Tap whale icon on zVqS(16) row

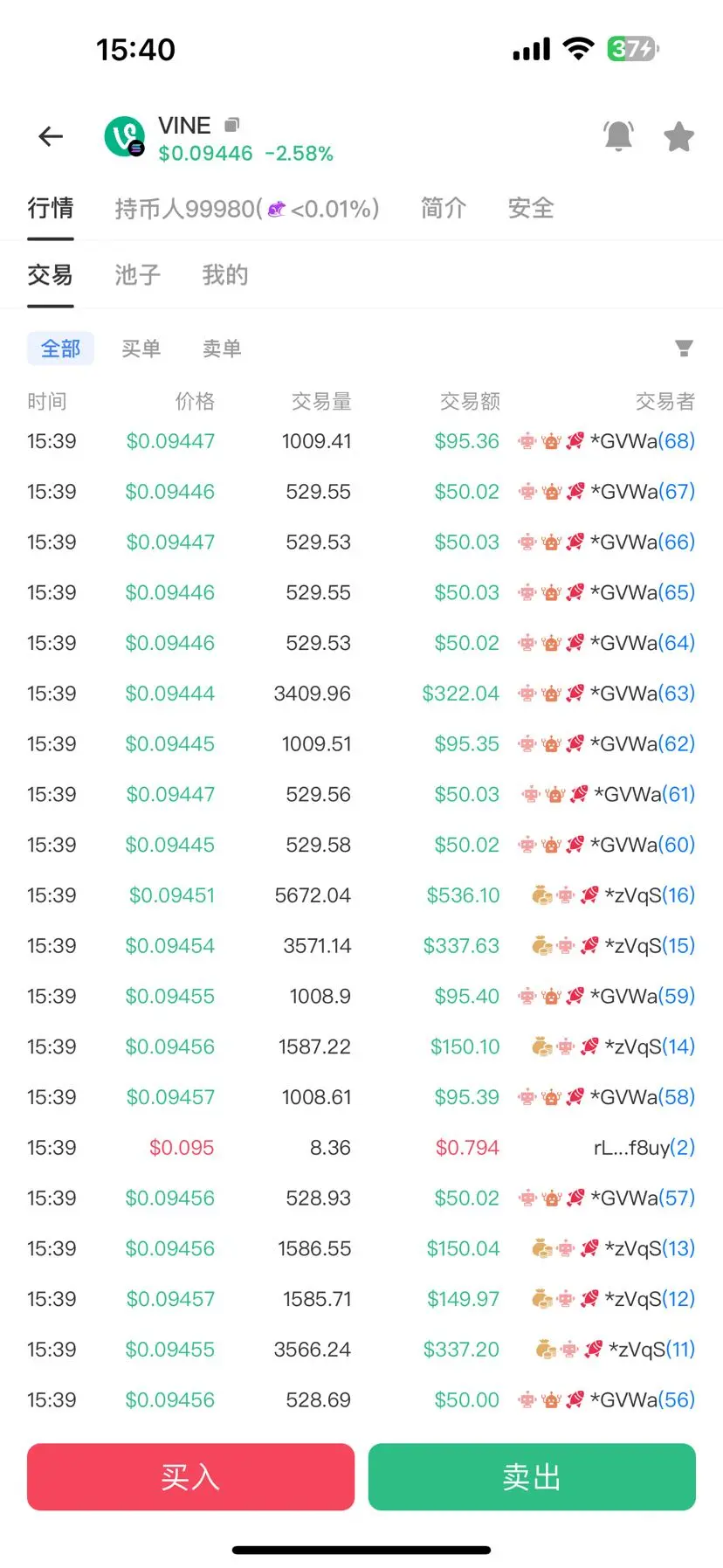click(x=541, y=895)
